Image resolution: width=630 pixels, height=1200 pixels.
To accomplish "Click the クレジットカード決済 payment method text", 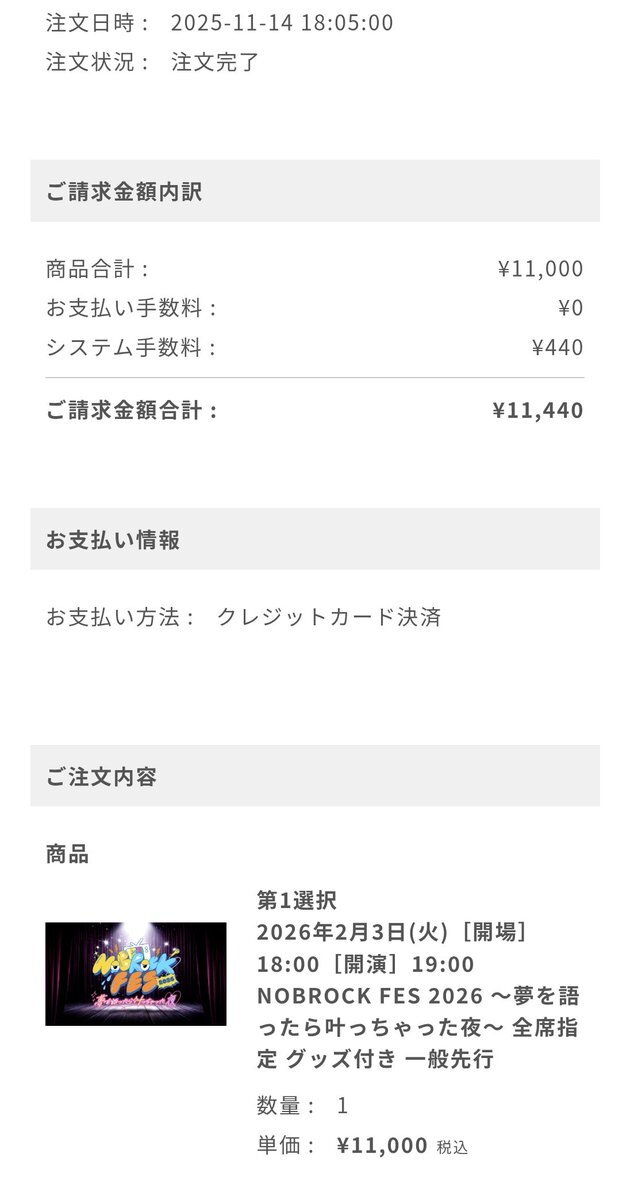I will click(x=329, y=617).
